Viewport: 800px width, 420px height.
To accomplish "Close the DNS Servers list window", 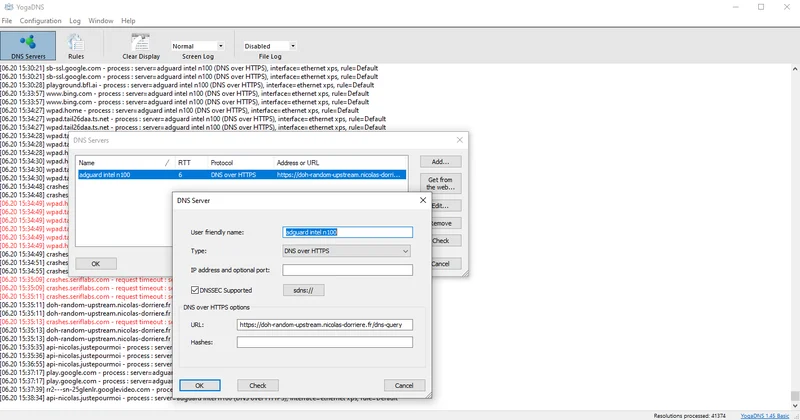I will pos(459,141).
